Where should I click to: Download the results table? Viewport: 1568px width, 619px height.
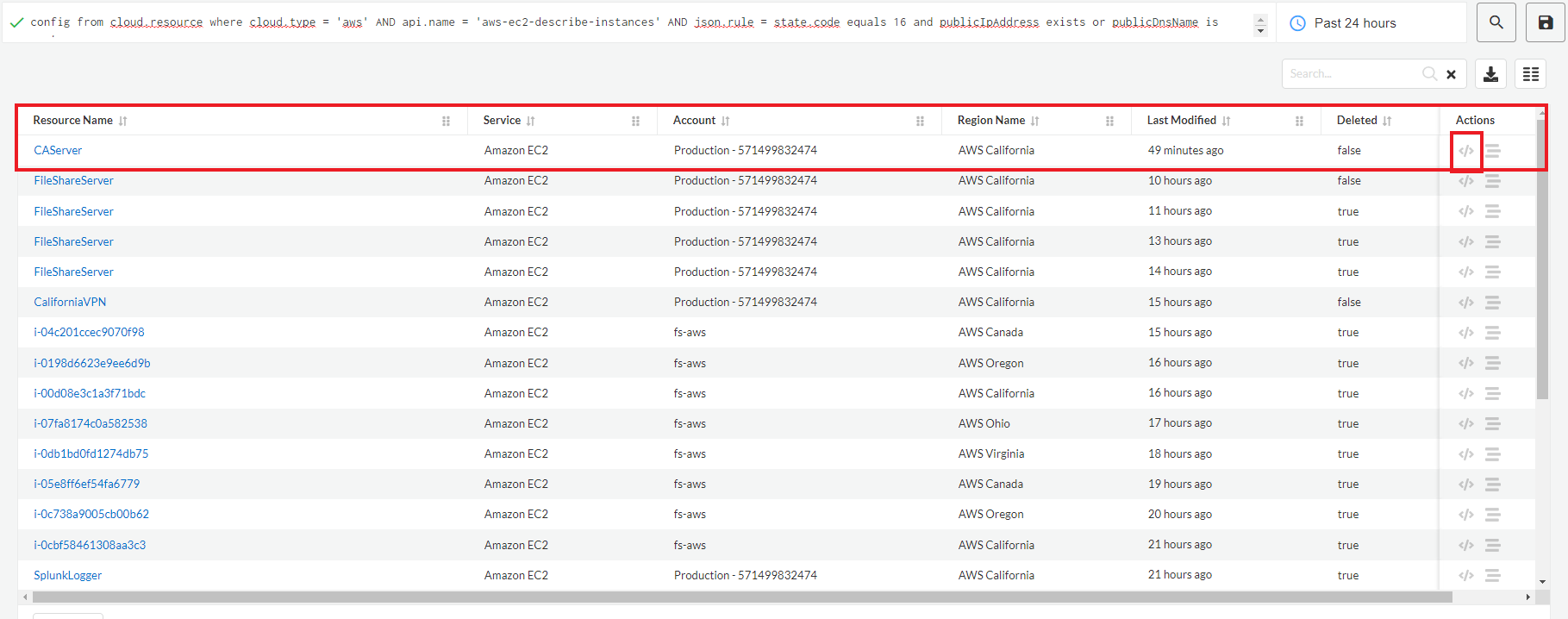1490,74
